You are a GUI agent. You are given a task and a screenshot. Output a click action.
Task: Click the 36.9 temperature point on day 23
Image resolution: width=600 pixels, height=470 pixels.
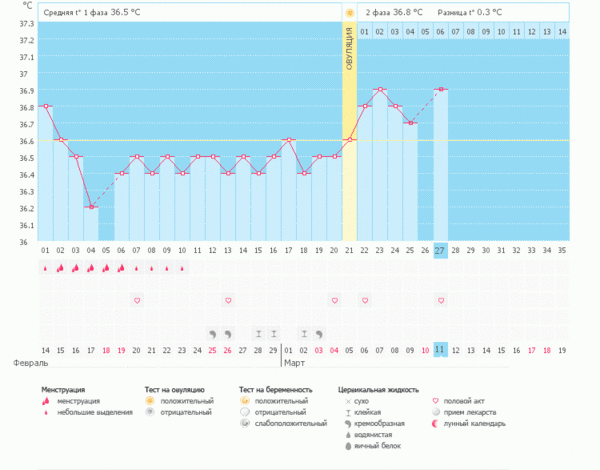(x=380, y=90)
